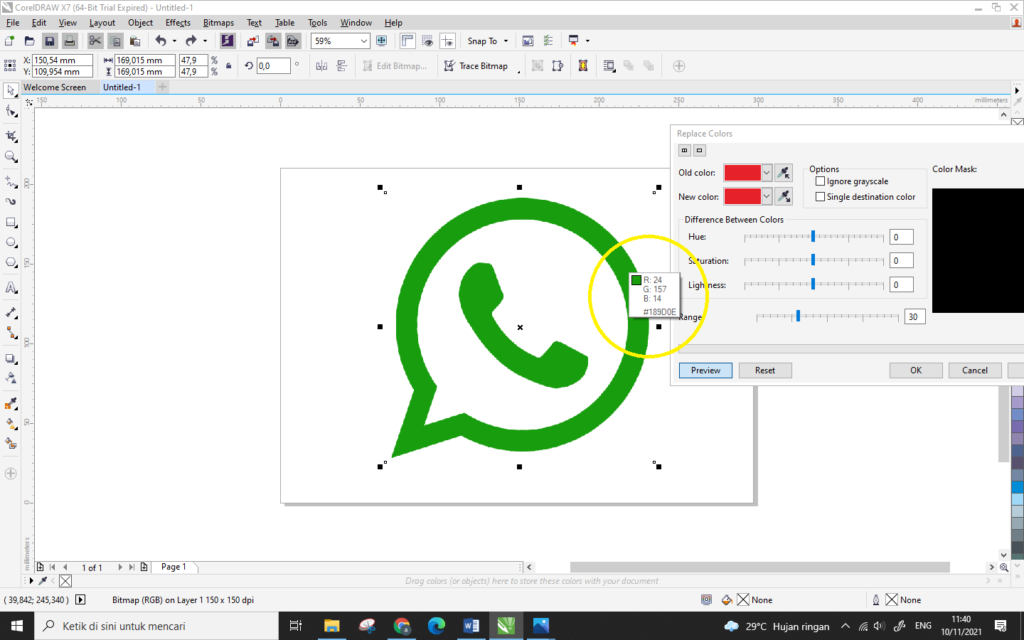Click the Preview button in Replace Colors
Viewport: 1024px width, 640px height.
pyautogui.click(x=705, y=370)
